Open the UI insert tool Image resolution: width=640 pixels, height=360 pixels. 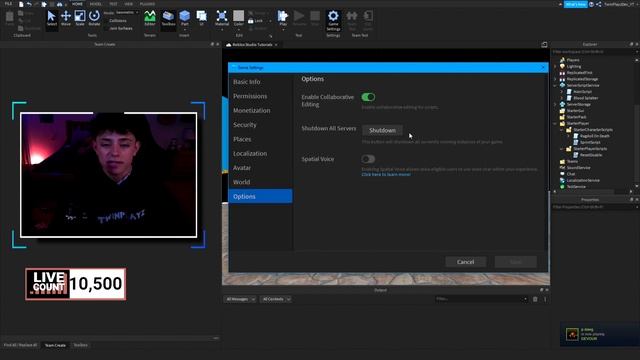coord(202,19)
